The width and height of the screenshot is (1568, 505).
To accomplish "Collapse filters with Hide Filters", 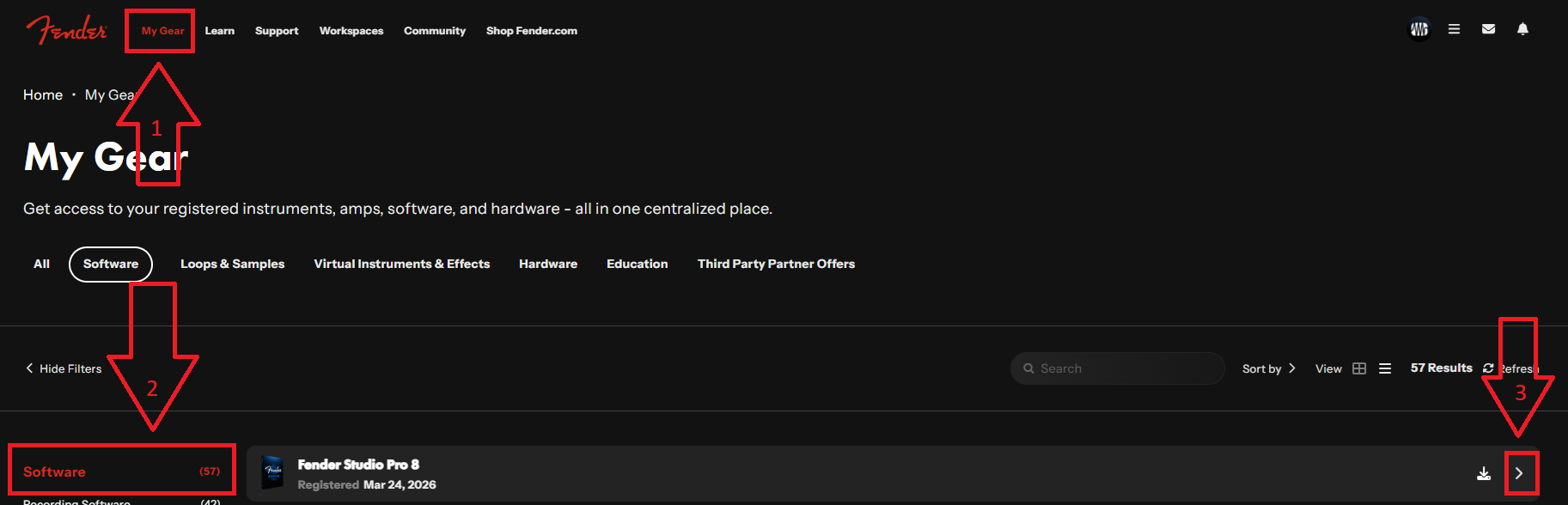I will [64, 368].
